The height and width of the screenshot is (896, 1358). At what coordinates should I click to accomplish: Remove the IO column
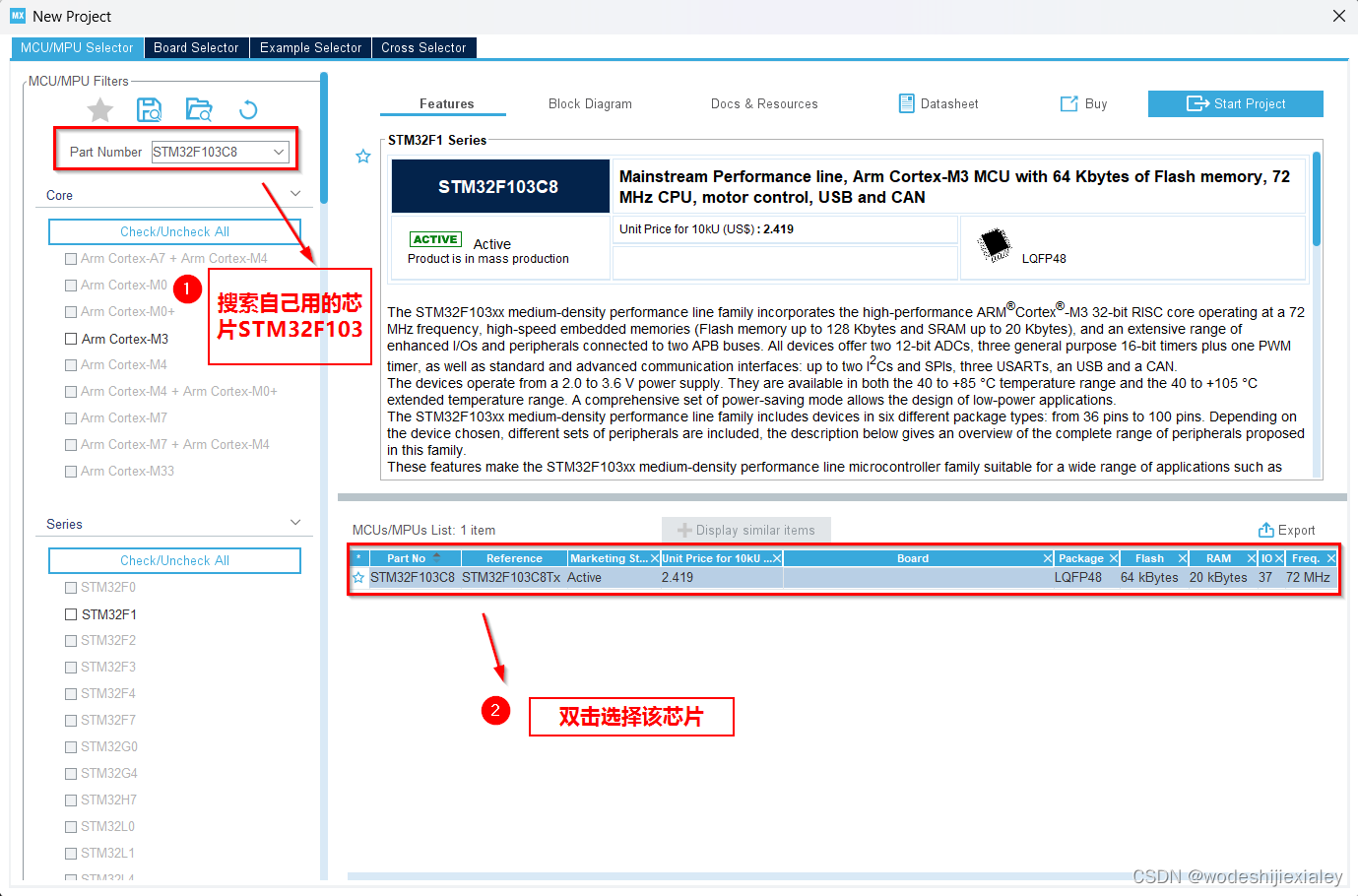coord(1279,558)
